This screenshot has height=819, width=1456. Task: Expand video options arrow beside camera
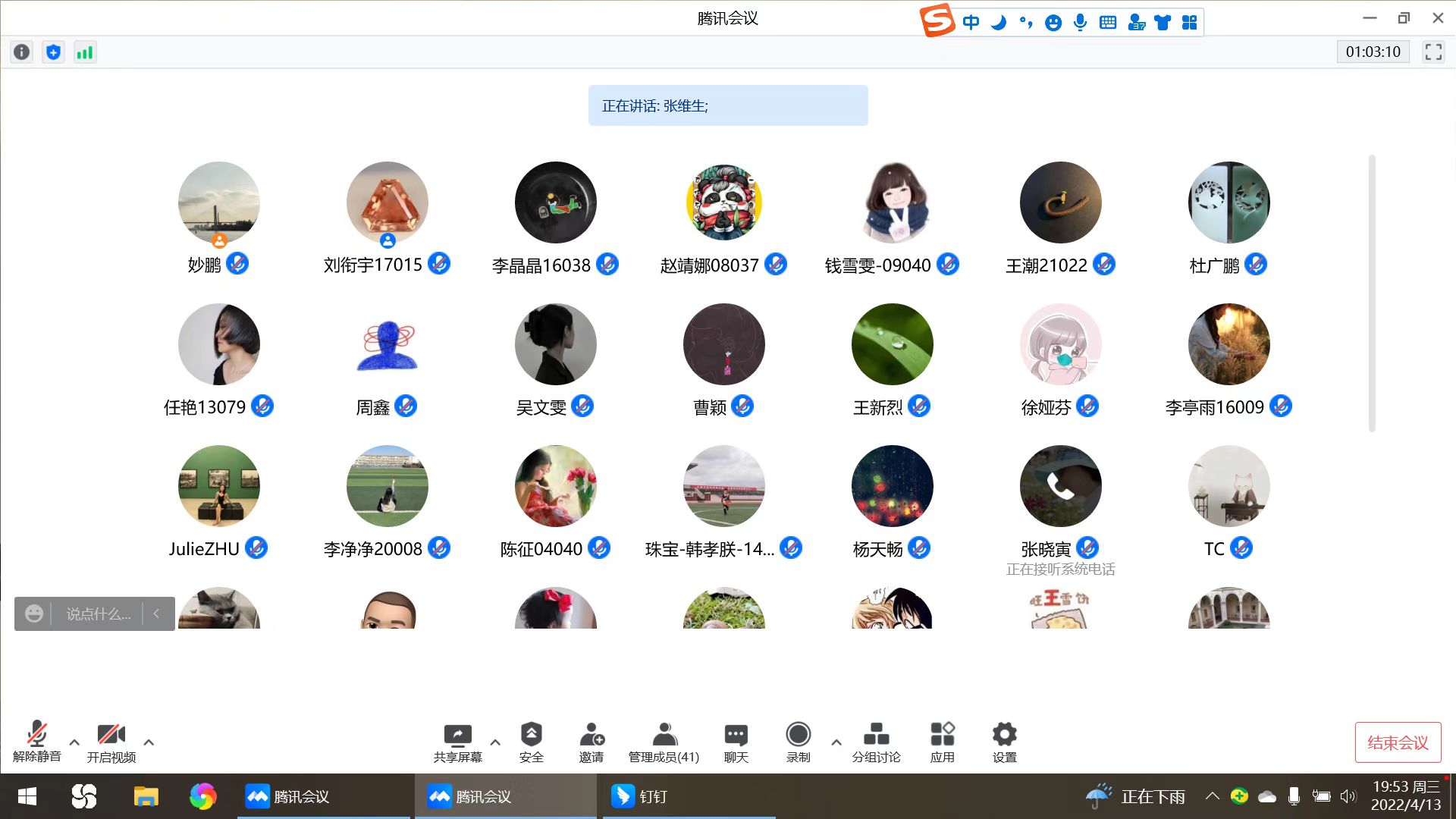point(149,742)
